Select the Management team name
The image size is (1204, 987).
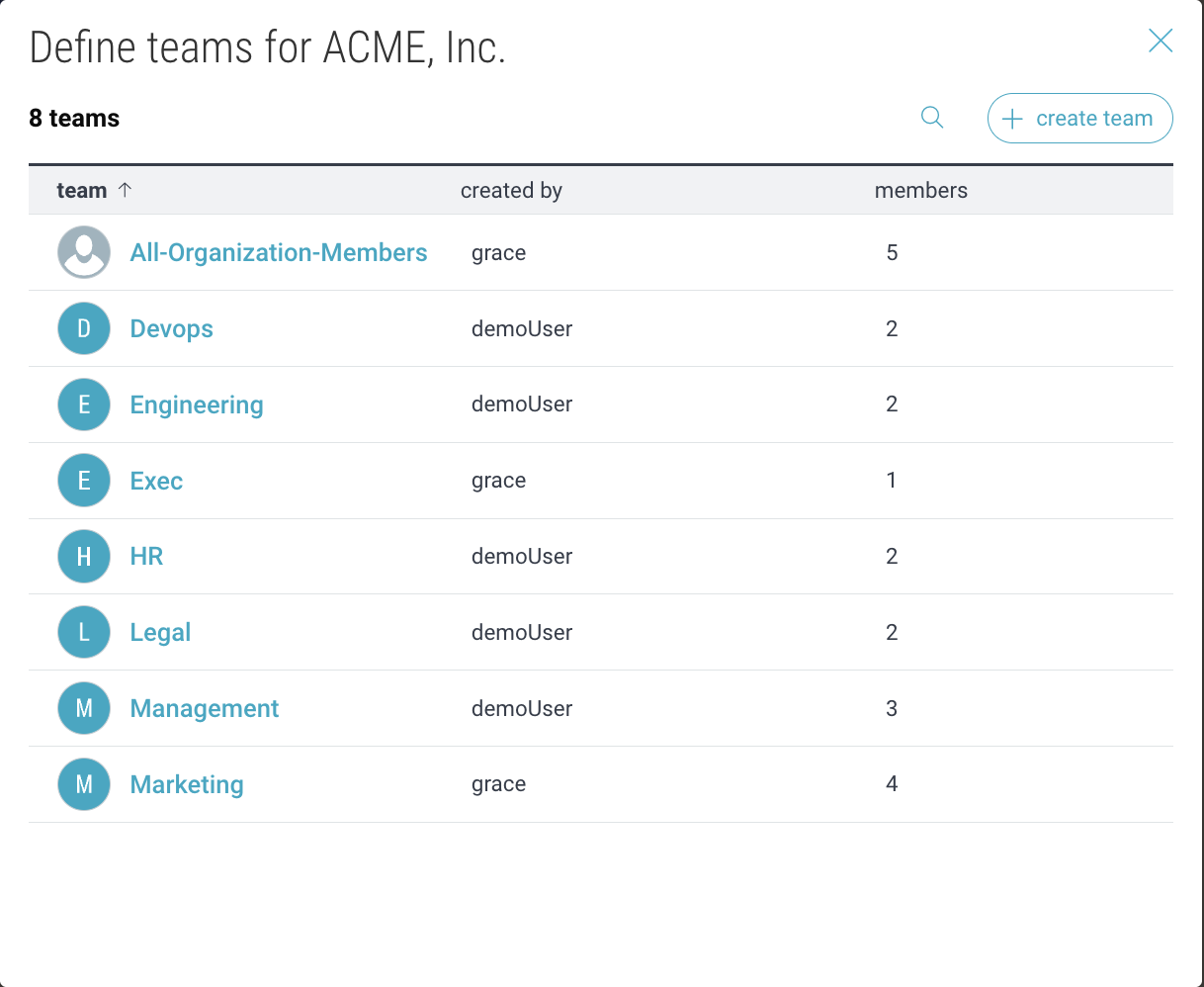[205, 709]
